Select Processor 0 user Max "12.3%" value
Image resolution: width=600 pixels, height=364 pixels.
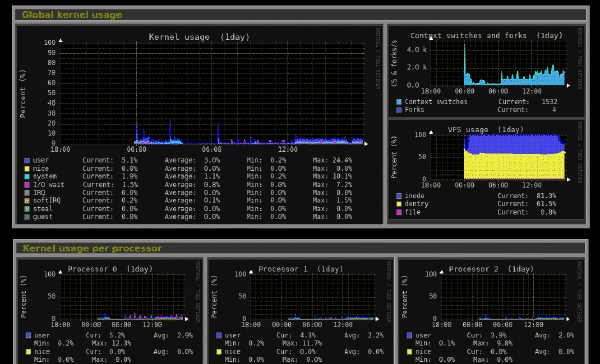click(x=120, y=343)
